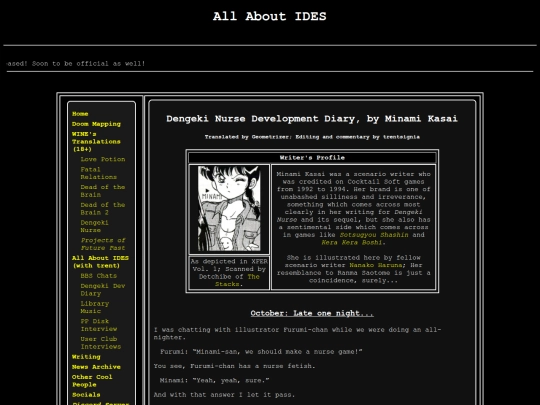The height and width of the screenshot is (405, 540).
Task: Open Dengeki Nurse translation page
Action: click(94, 226)
